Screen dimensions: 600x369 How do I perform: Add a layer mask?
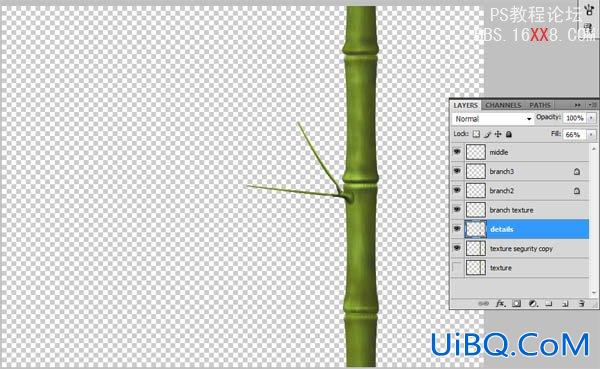pos(517,304)
